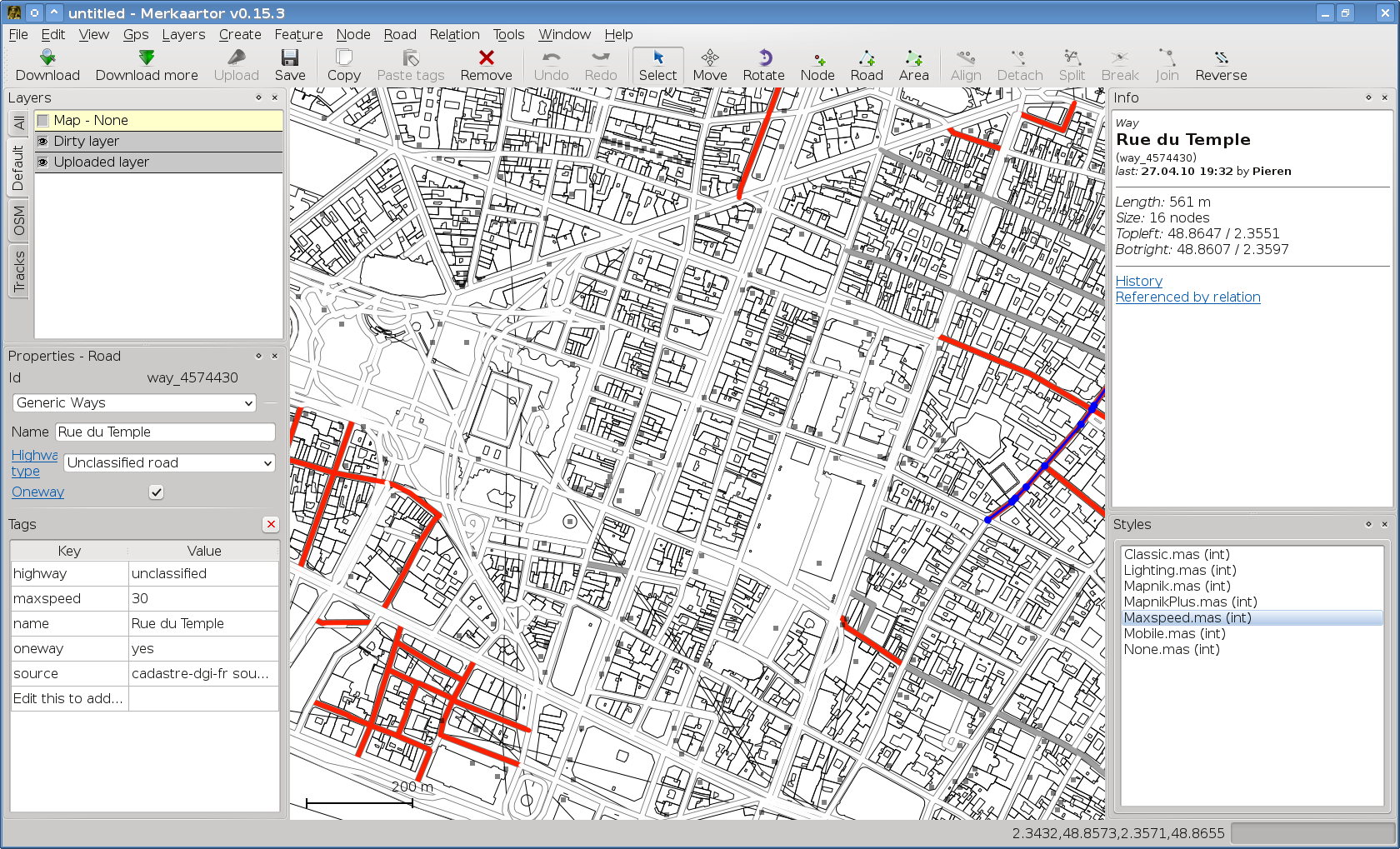Select the Mapnik.mas style
1400x849 pixels.
(x=1177, y=587)
